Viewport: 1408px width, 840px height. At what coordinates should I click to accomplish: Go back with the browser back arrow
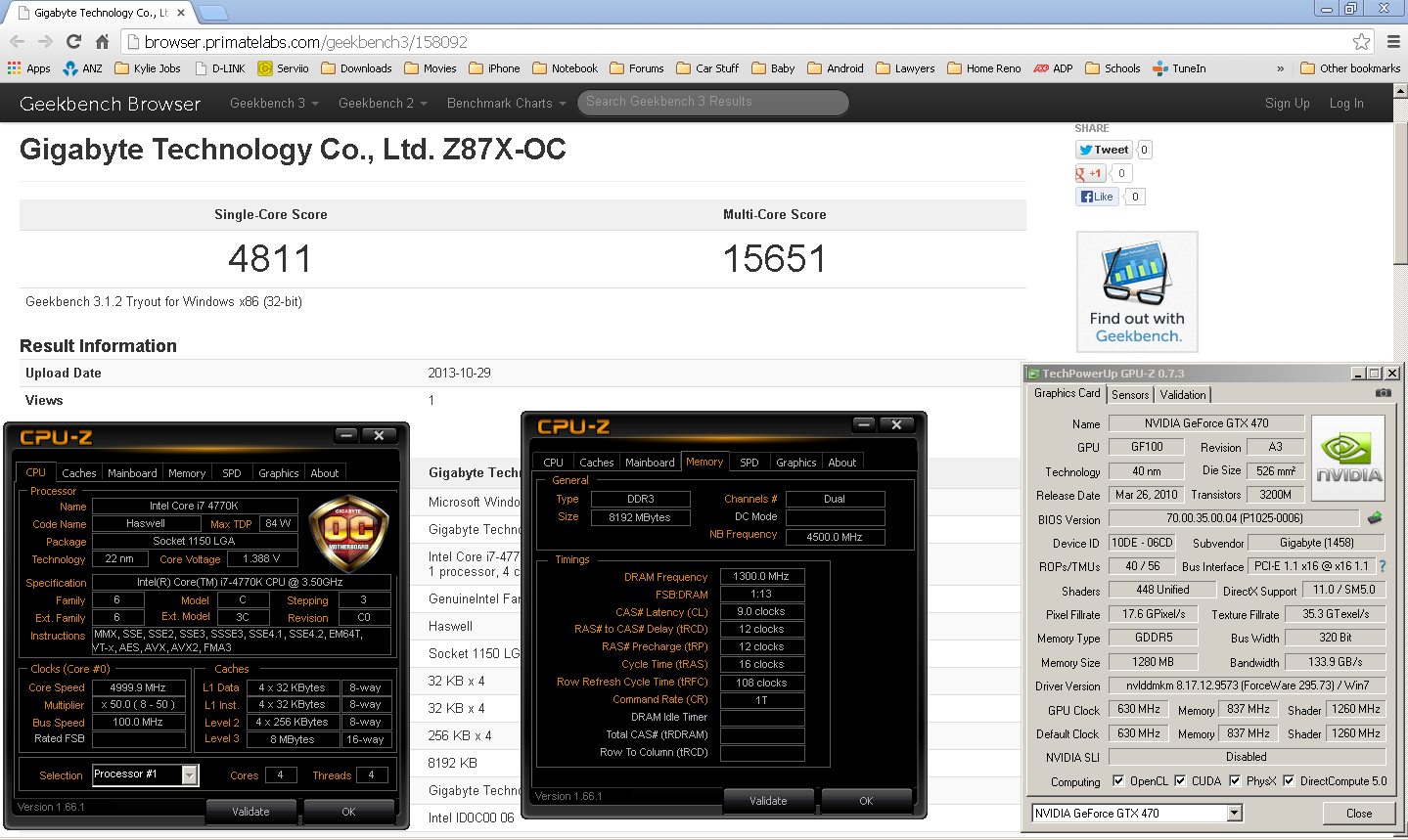[x=17, y=41]
